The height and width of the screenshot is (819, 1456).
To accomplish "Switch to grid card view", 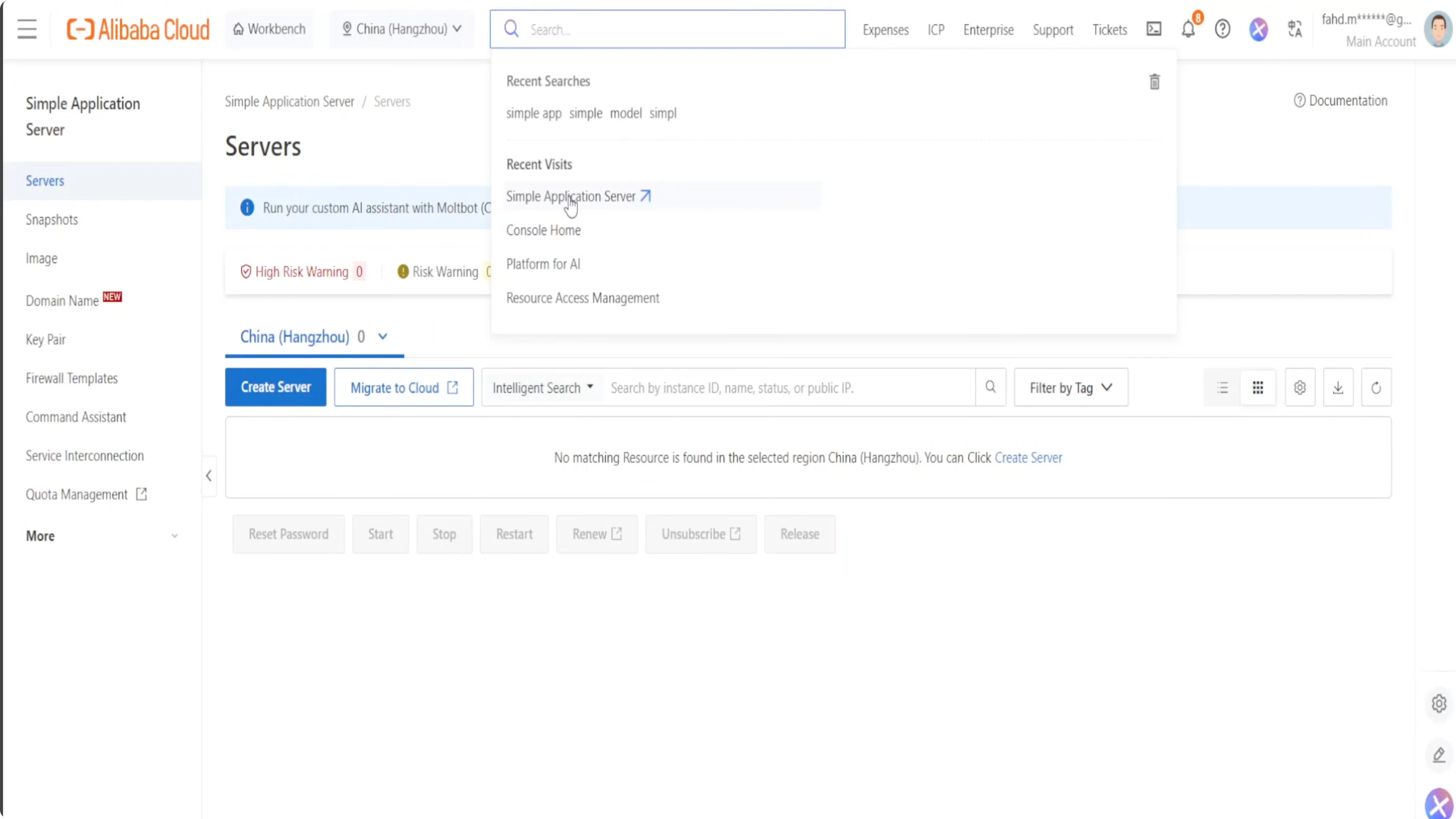I will (x=1258, y=388).
